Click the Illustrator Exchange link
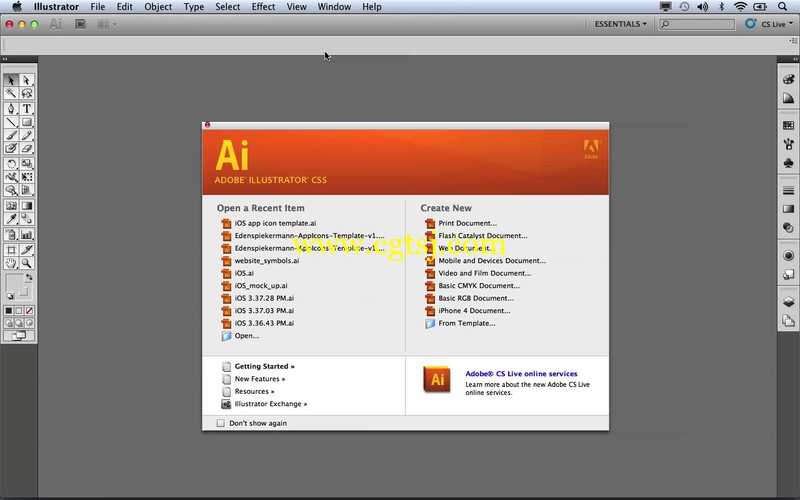This screenshot has height=500, width=800. 270,404
